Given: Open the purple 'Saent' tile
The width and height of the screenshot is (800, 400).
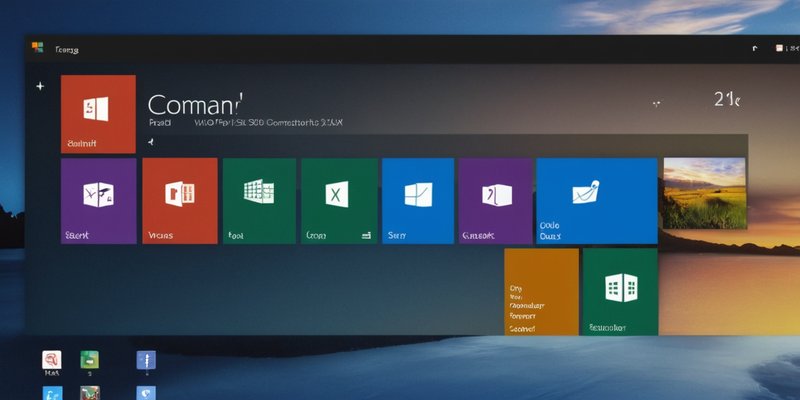Looking at the screenshot, I should (x=98, y=201).
